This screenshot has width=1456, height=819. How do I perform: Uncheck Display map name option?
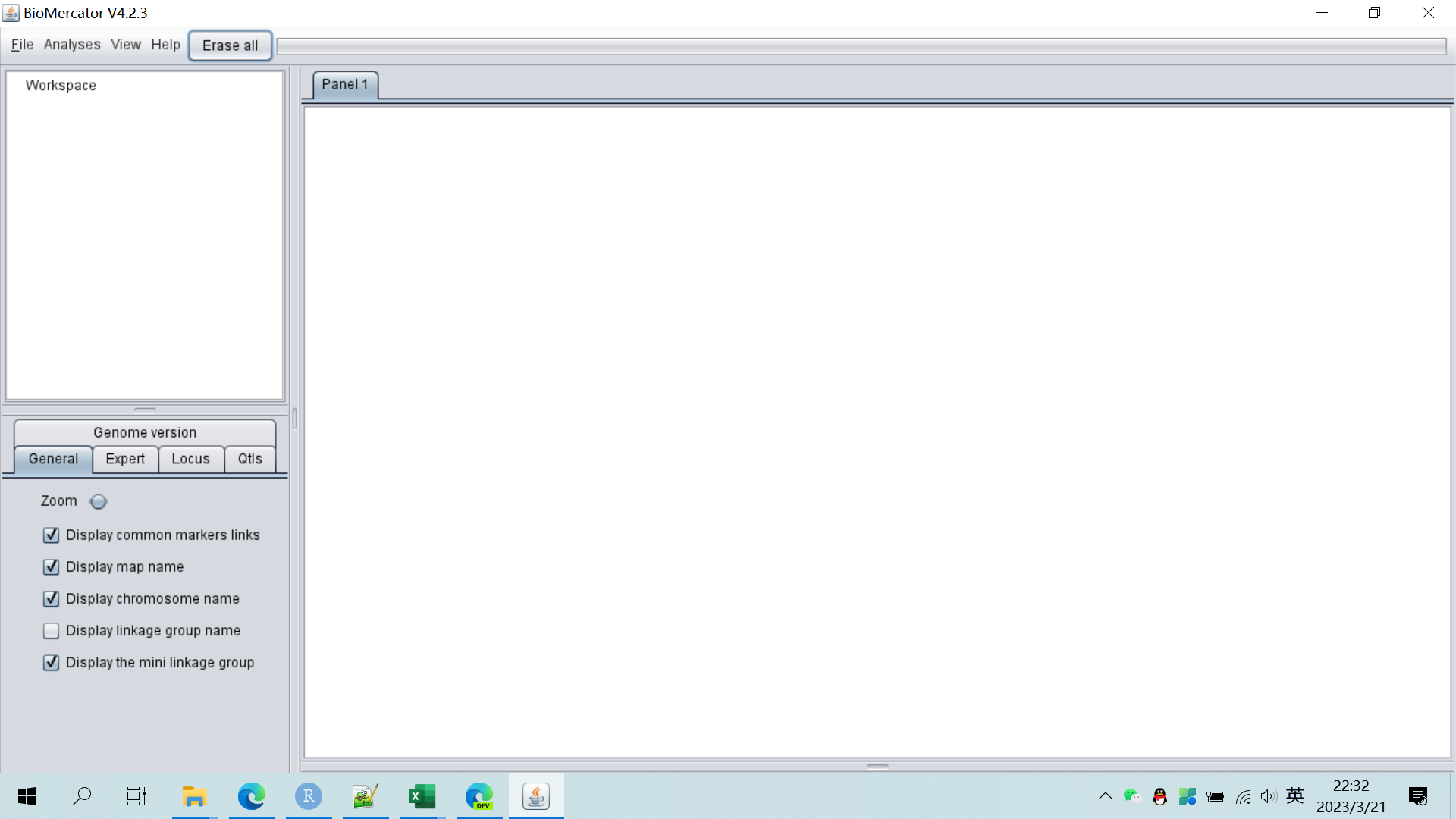click(x=52, y=567)
